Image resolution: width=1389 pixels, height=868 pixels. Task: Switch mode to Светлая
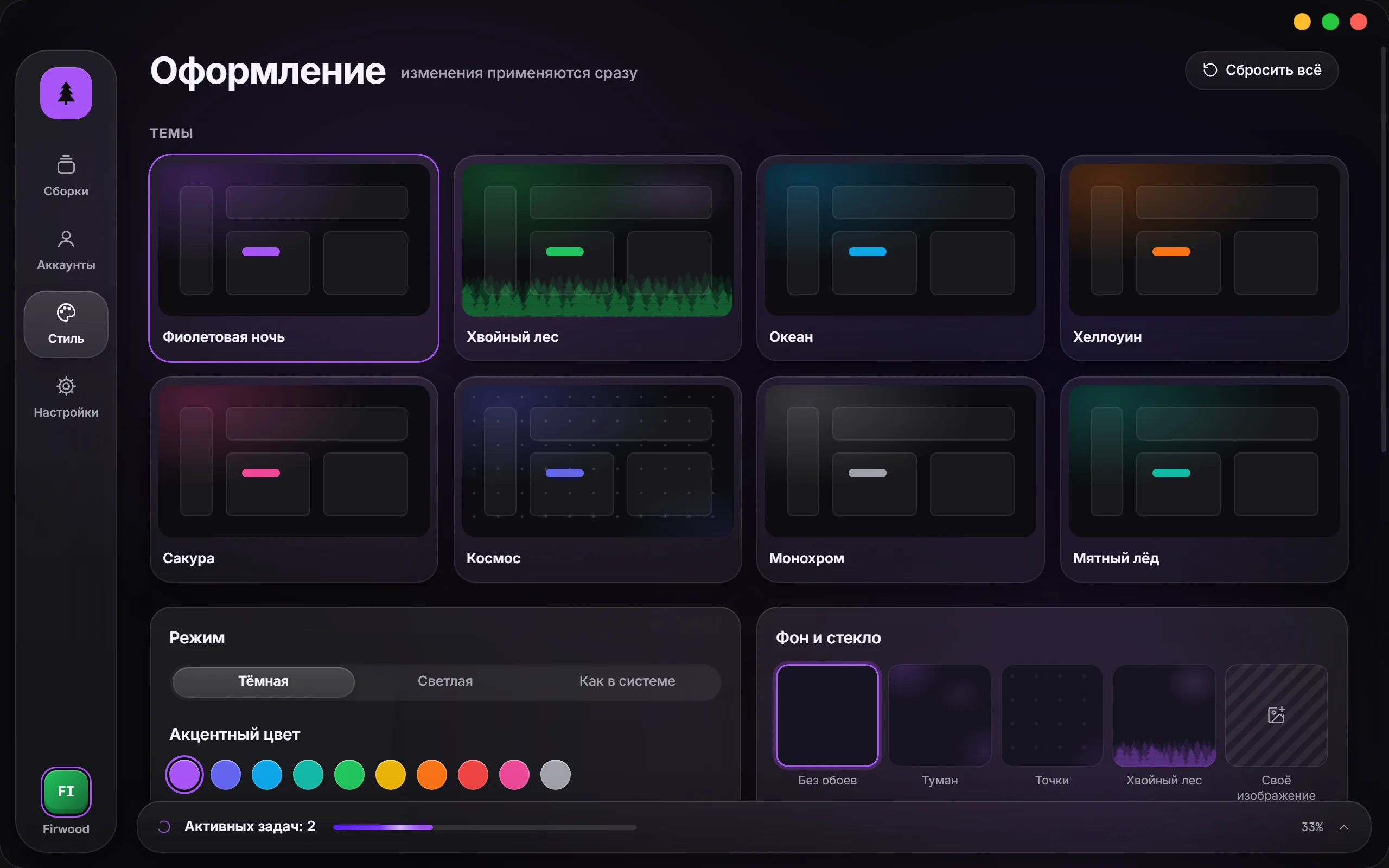click(x=445, y=681)
